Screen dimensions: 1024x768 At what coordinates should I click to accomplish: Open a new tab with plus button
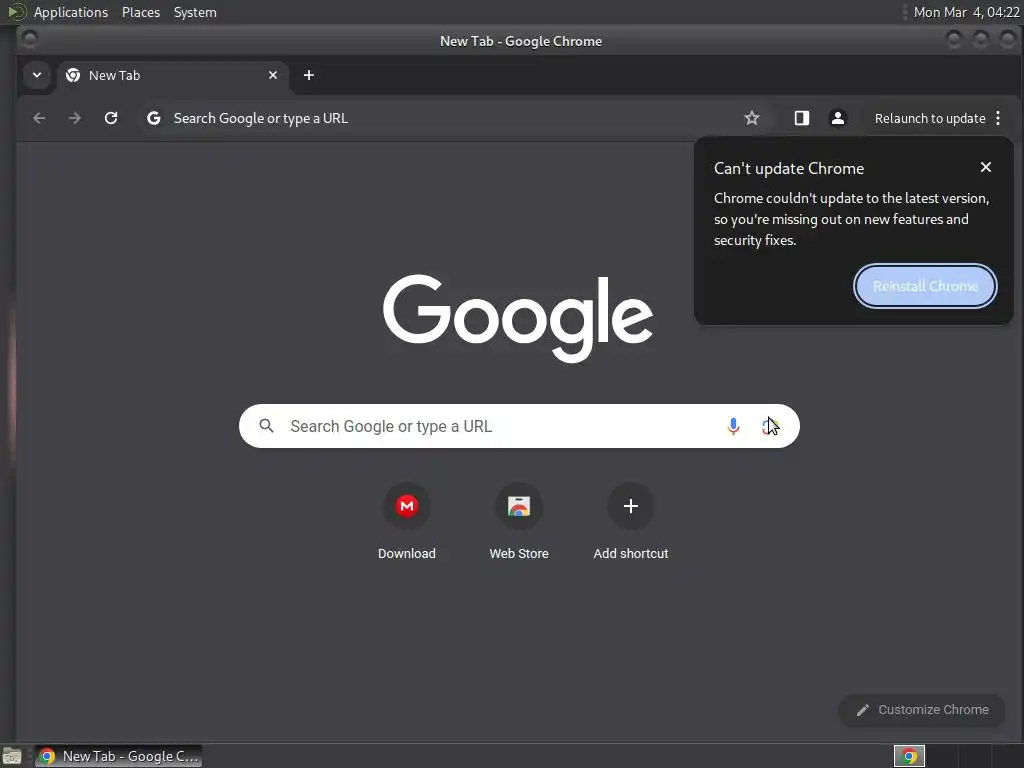coord(309,76)
